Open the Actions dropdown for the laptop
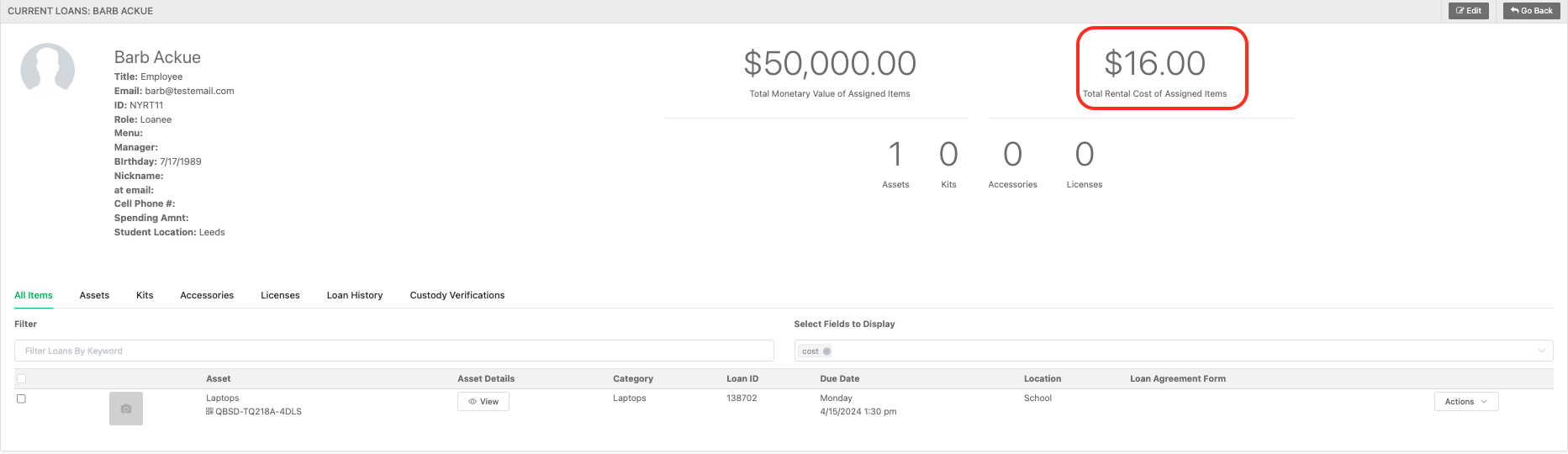Screen dimensions: 1568x454 click(1466, 402)
